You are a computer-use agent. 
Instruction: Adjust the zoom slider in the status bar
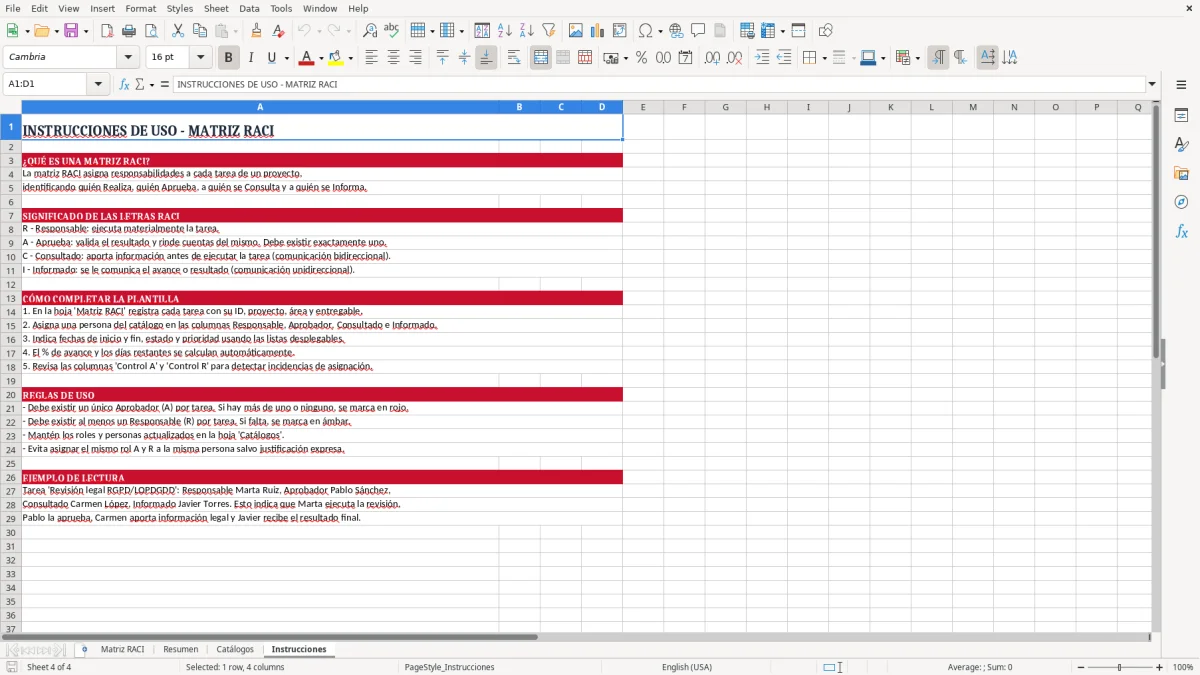(x=1119, y=667)
